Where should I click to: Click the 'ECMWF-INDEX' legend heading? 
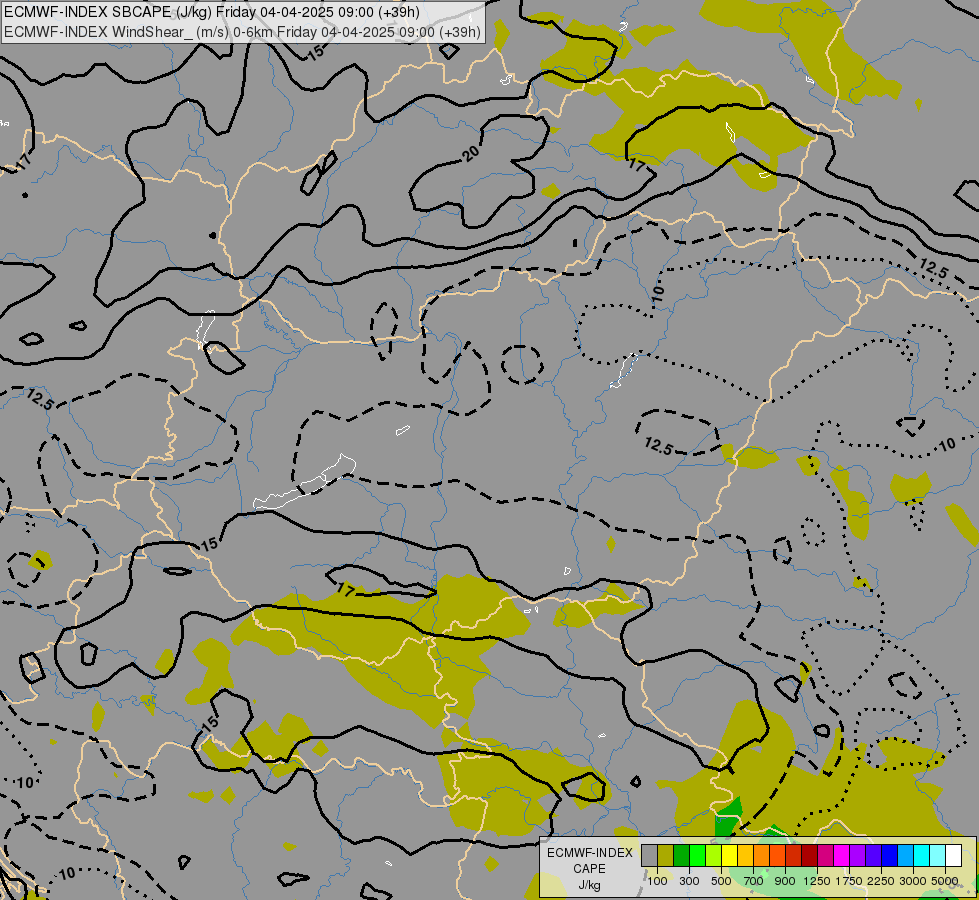pos(589,853)
